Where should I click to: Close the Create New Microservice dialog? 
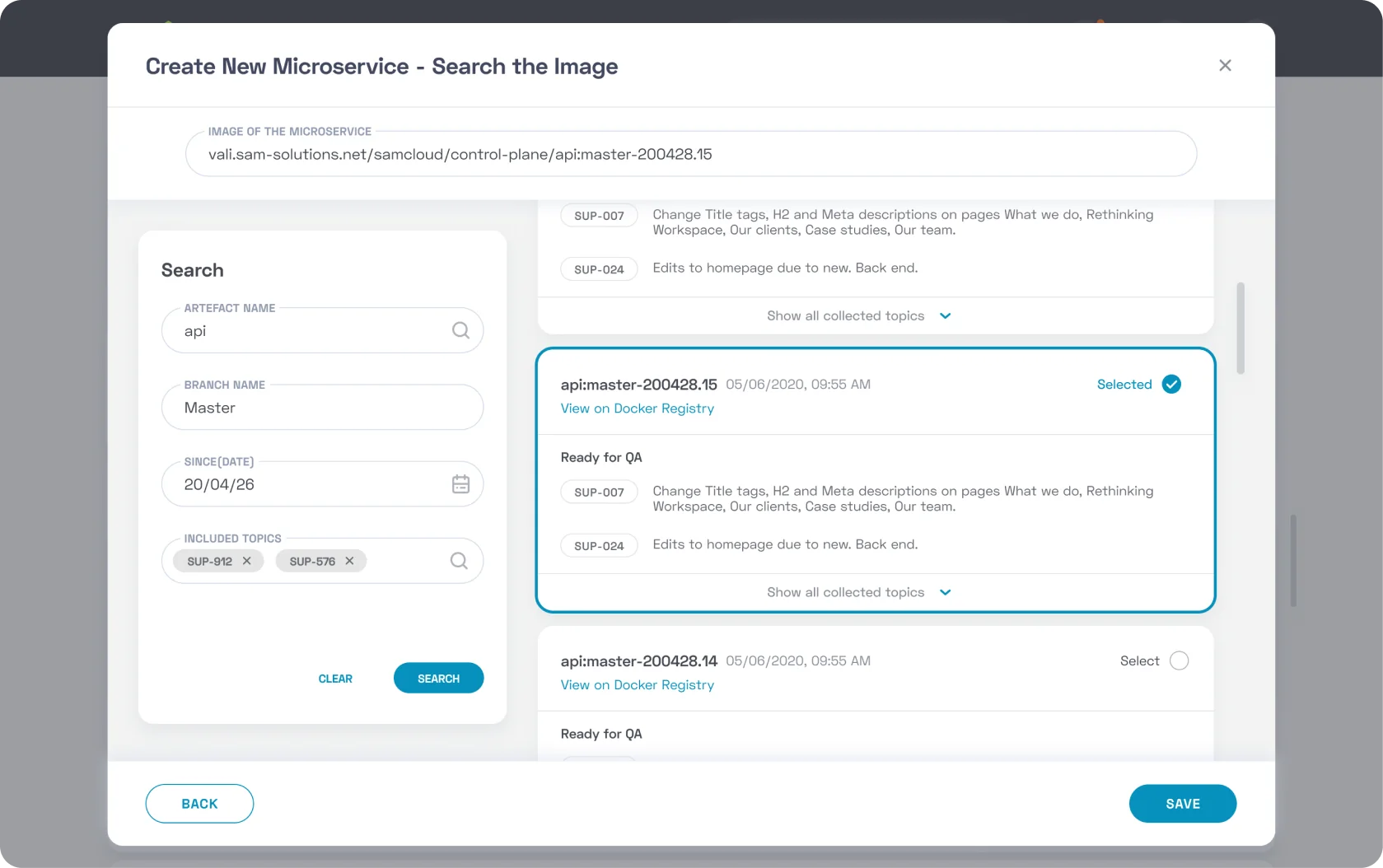pos(1225,65)
